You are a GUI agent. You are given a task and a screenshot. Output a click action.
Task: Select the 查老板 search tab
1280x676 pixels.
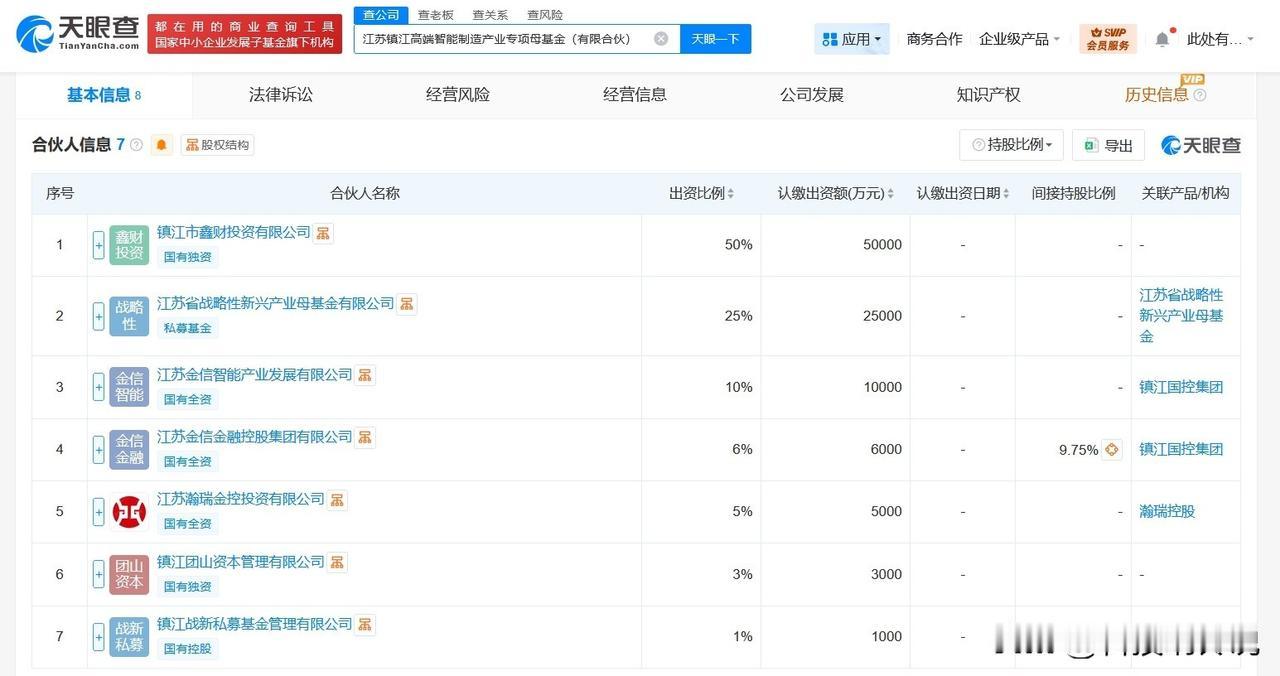point(436,15)
